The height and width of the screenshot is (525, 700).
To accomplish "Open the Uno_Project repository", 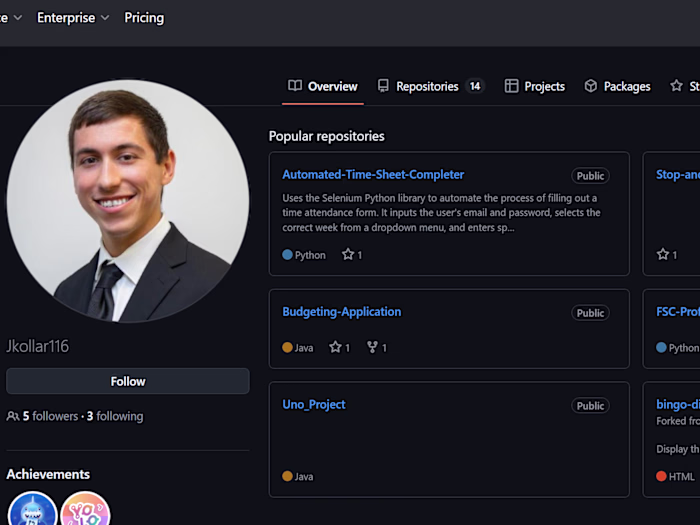I will (314, 404).
